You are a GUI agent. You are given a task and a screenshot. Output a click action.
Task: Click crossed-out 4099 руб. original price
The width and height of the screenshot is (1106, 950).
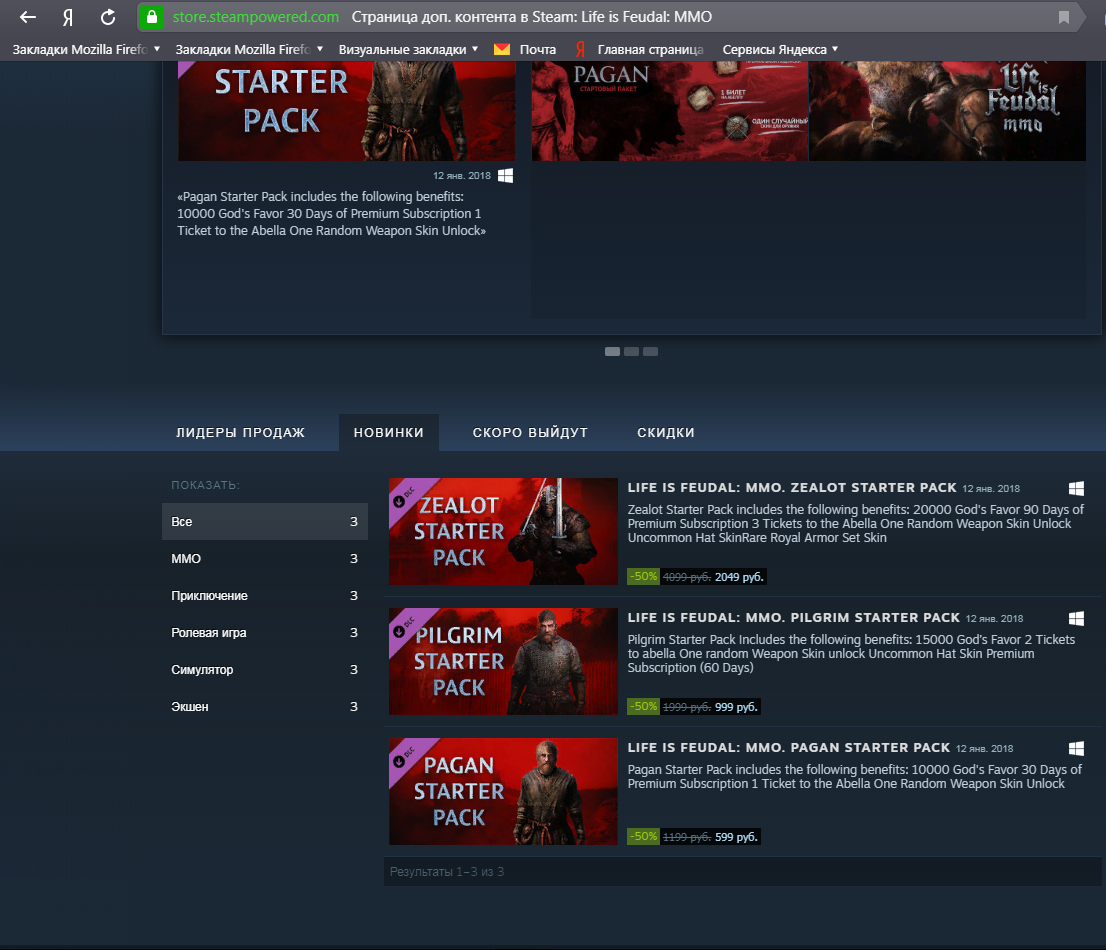tap(686, 577)
